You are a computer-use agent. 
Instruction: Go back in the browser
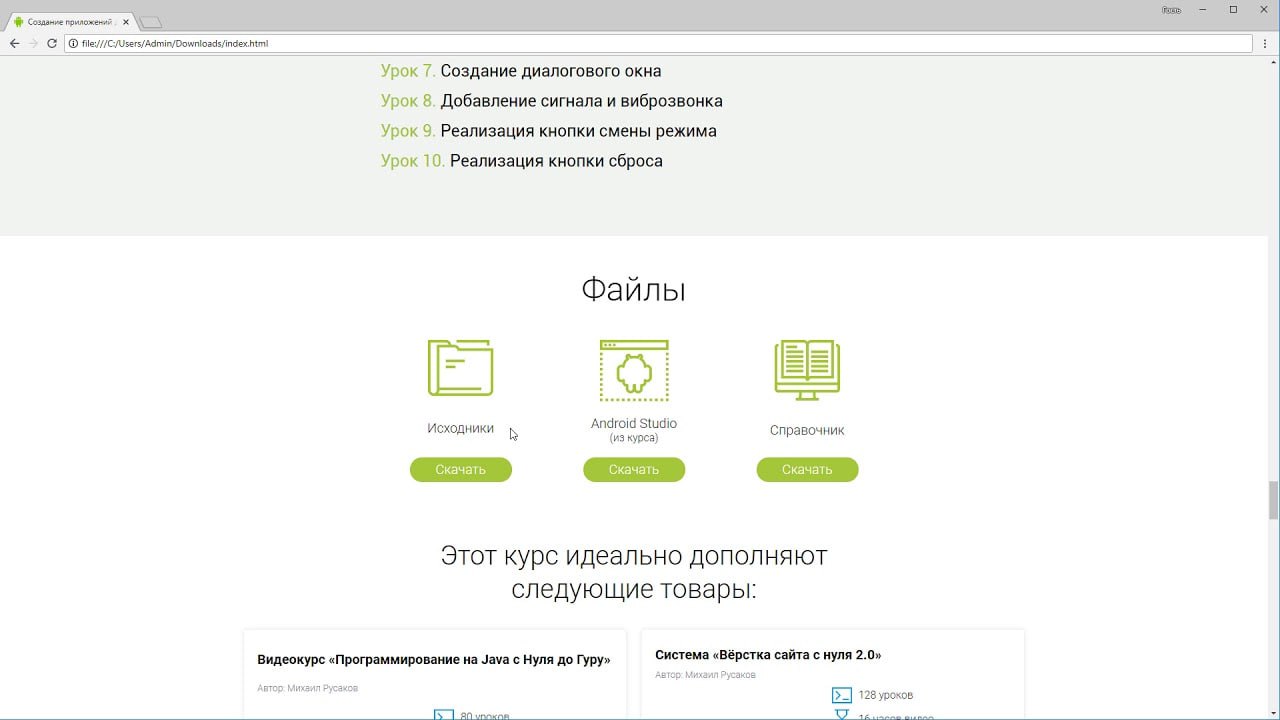[14, 43]
